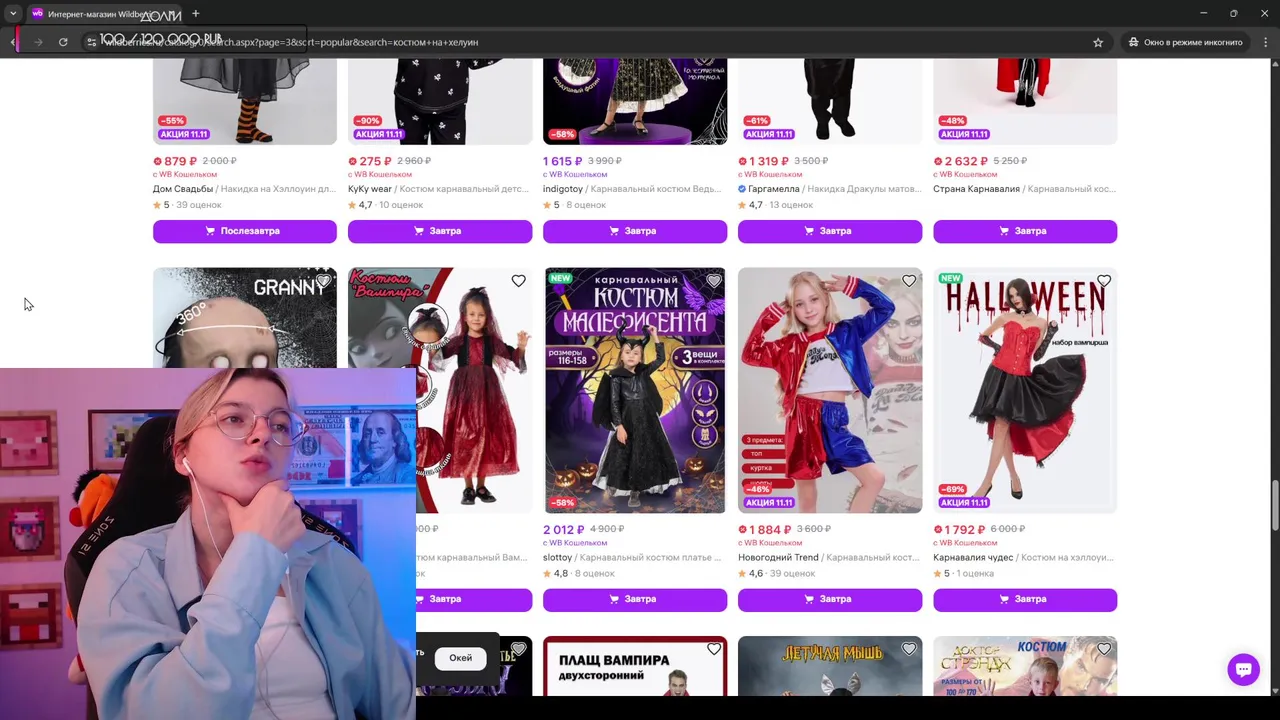Click the address bar URL
The width and height of the screenshot is (1280, 720).
[x=292, y=42]
